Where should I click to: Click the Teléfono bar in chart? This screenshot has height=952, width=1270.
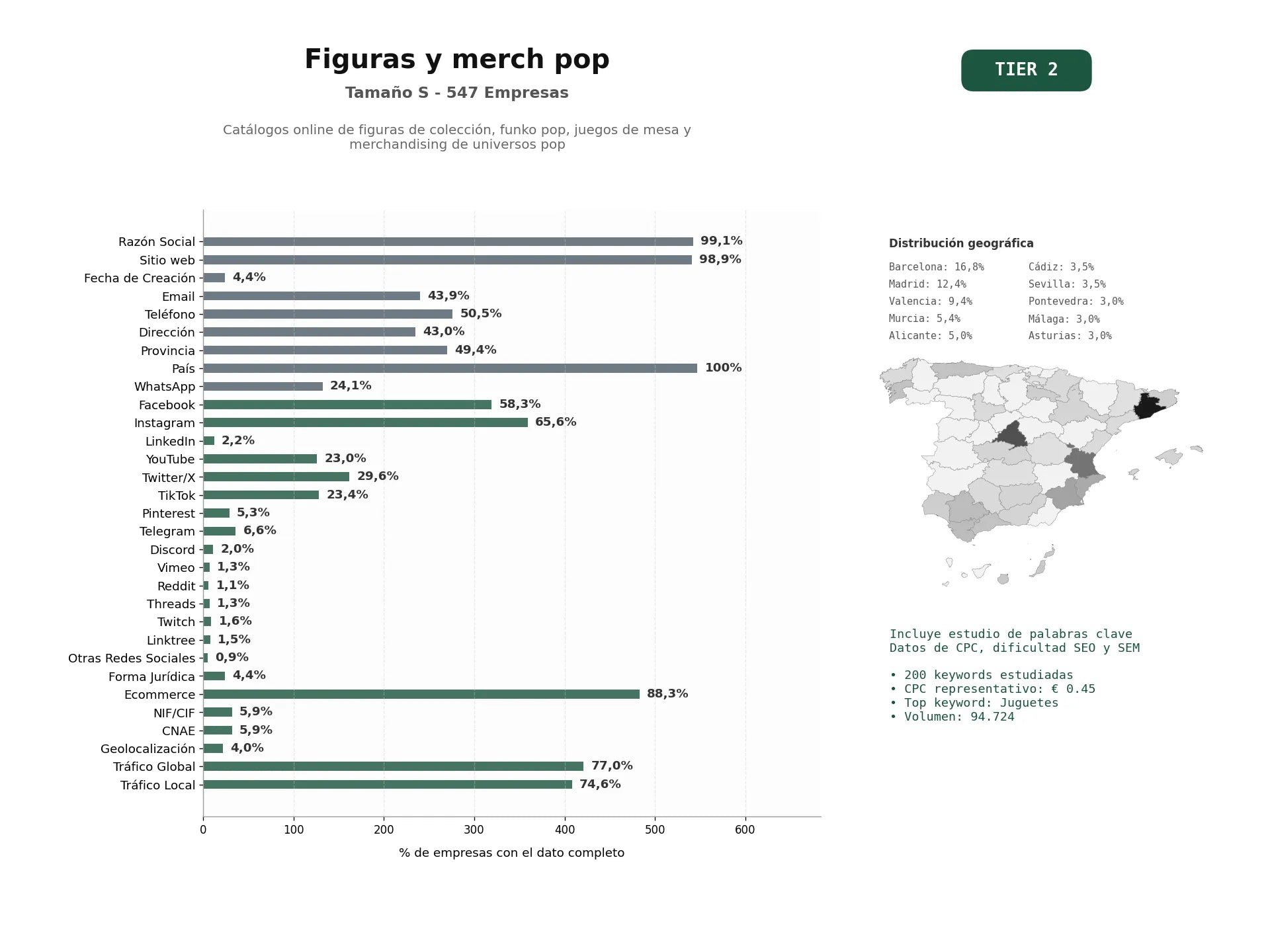[328, 314]
